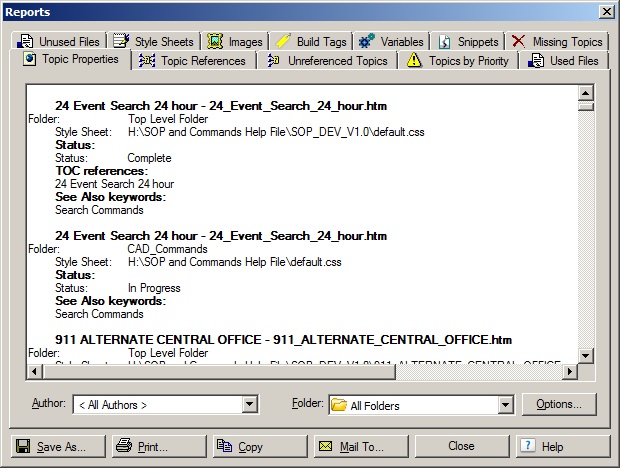Viewport: 620px width, 468px height.
Task: Open the Unused Files tab
Action: point(59,42)
